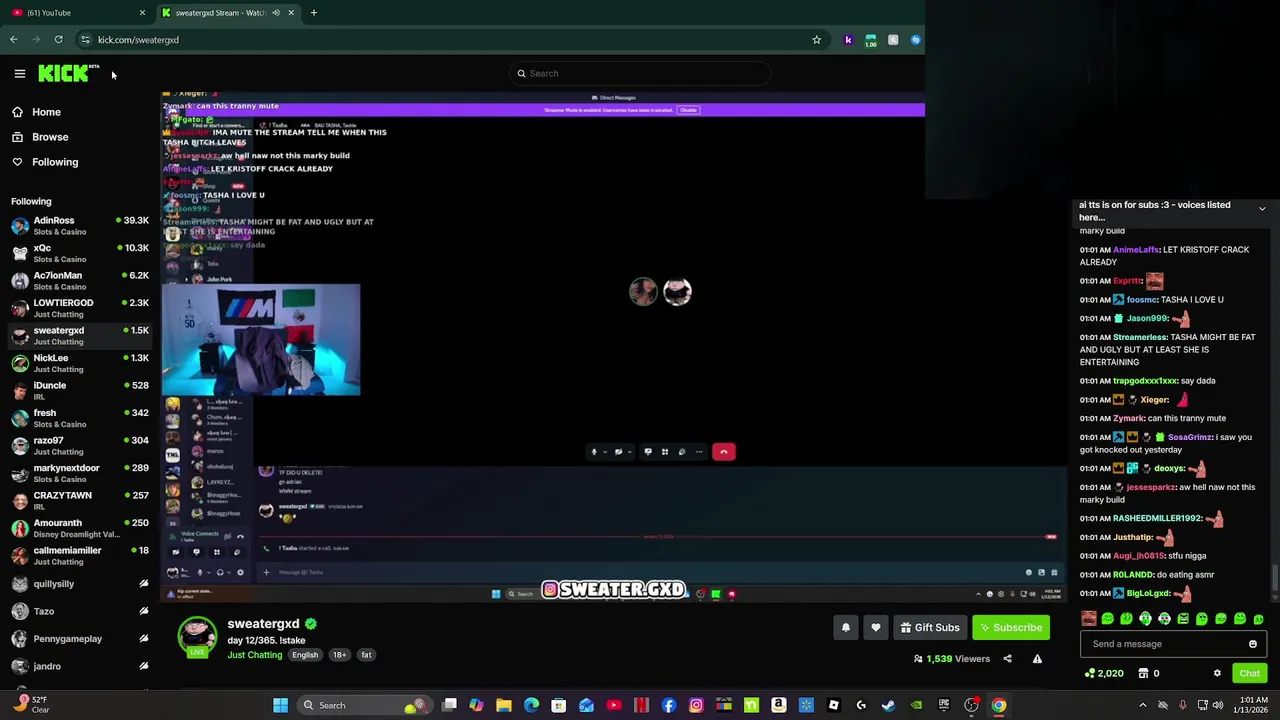Click the green Subscribe button
1280x720 pixels.
tap(1011, 628)
